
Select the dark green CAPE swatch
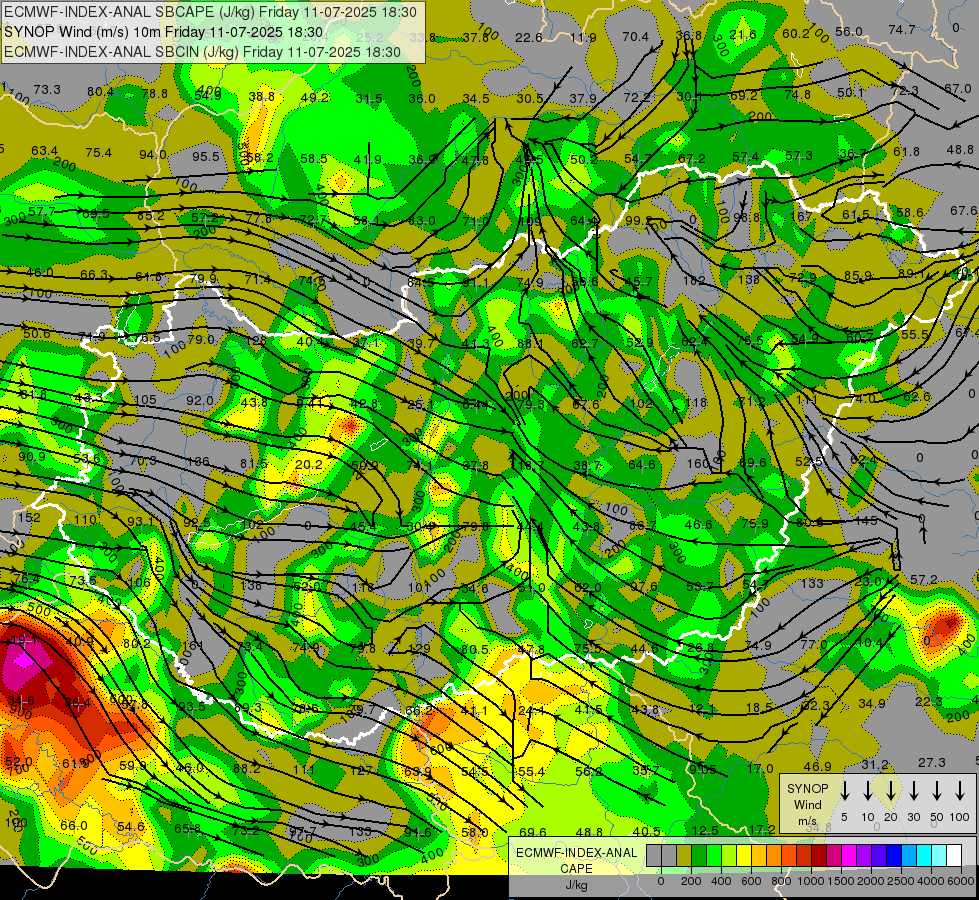pyautogui.click(x=699, y=855)
